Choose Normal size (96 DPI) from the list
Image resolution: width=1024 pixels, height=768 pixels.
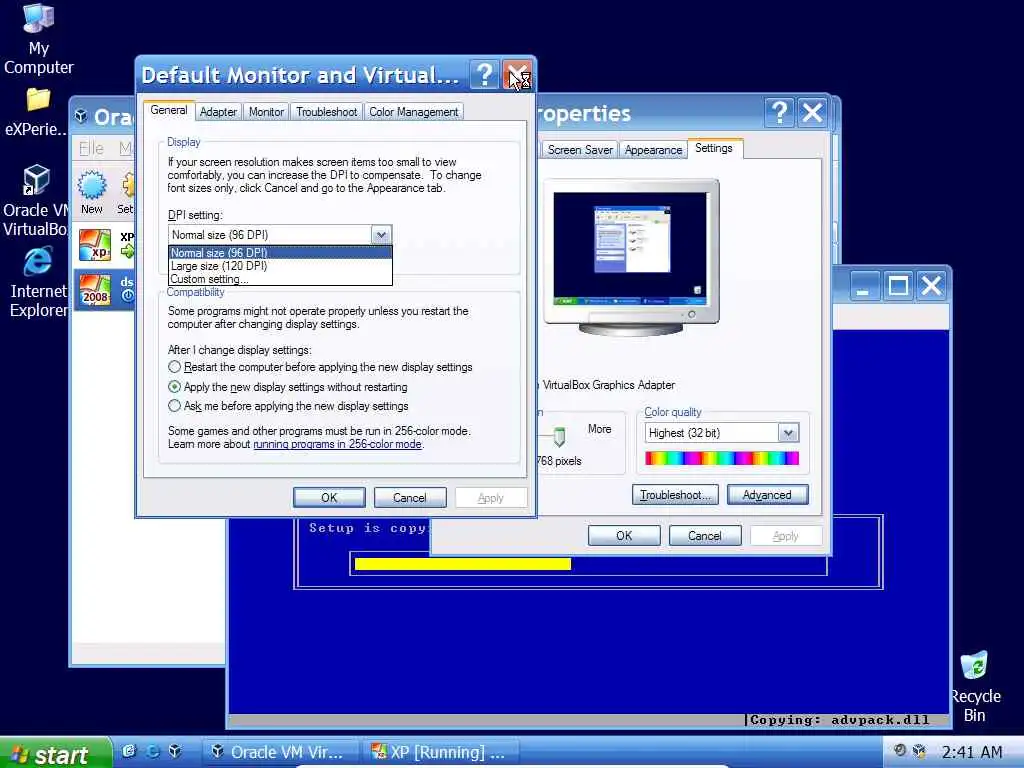click(x=280, y=253)
